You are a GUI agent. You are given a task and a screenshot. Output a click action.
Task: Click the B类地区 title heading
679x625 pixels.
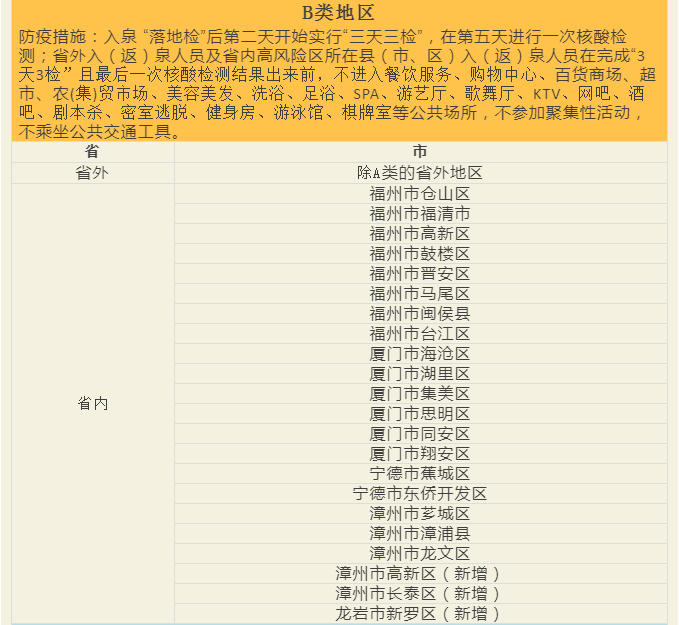click(x=338, y=13)
